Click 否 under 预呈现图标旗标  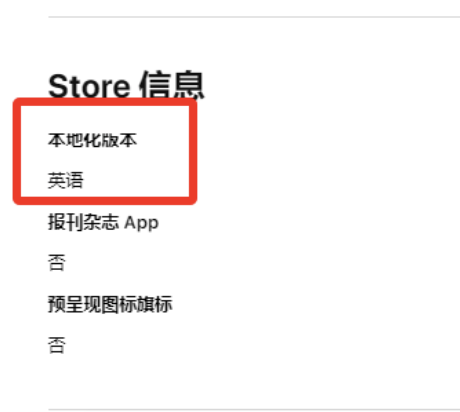(57, 345)
